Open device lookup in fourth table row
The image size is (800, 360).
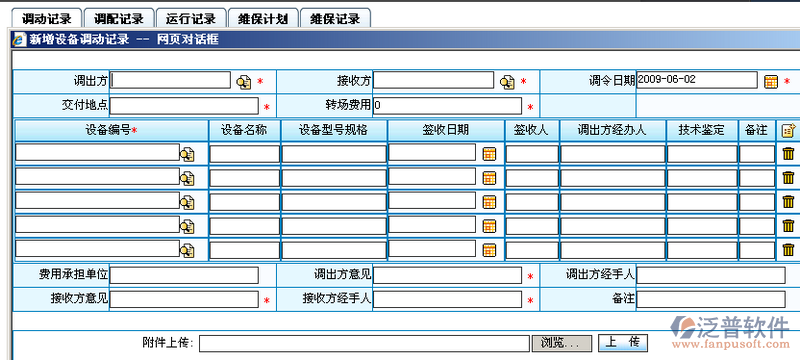187,226
